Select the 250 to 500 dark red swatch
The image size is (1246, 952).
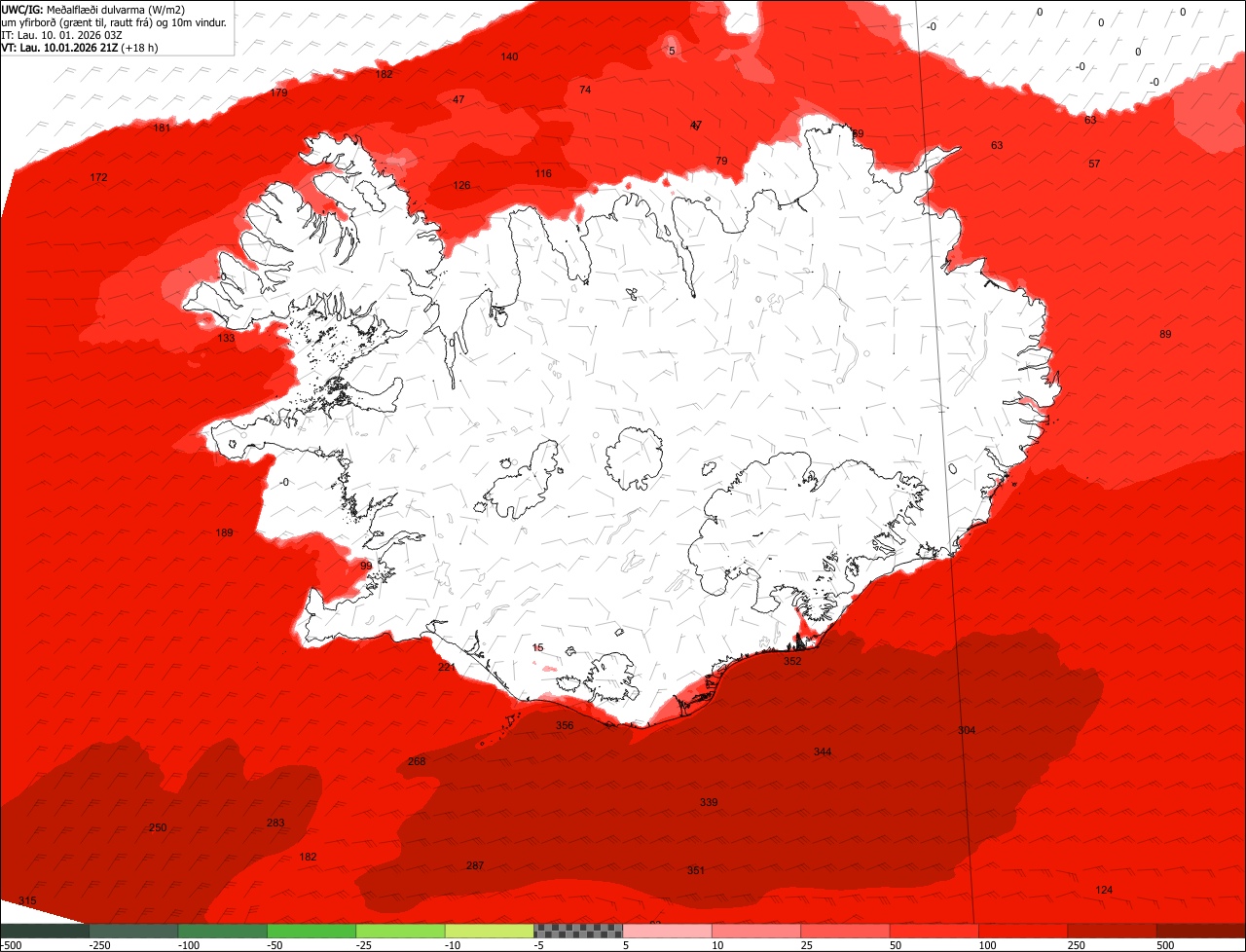pyautogui.click(x=1113, y=931)
